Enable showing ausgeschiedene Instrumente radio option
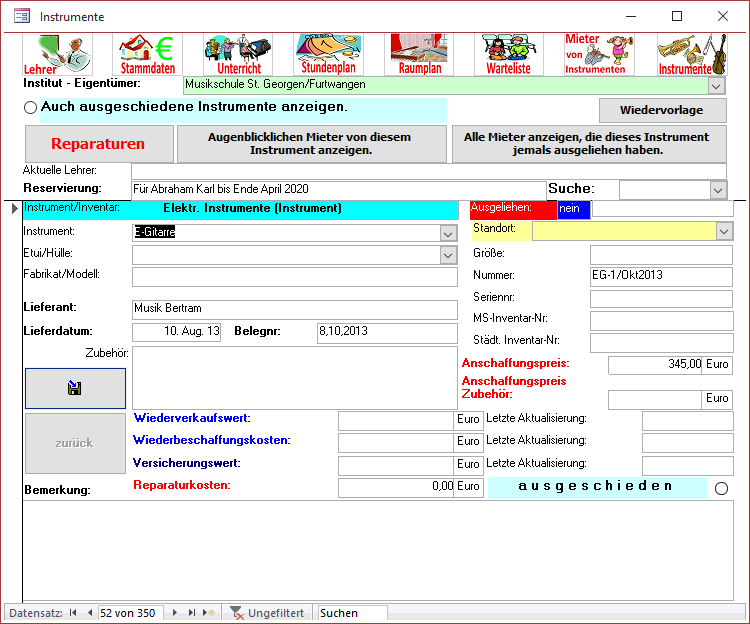The image size is (750, 624). coord(30,107)
